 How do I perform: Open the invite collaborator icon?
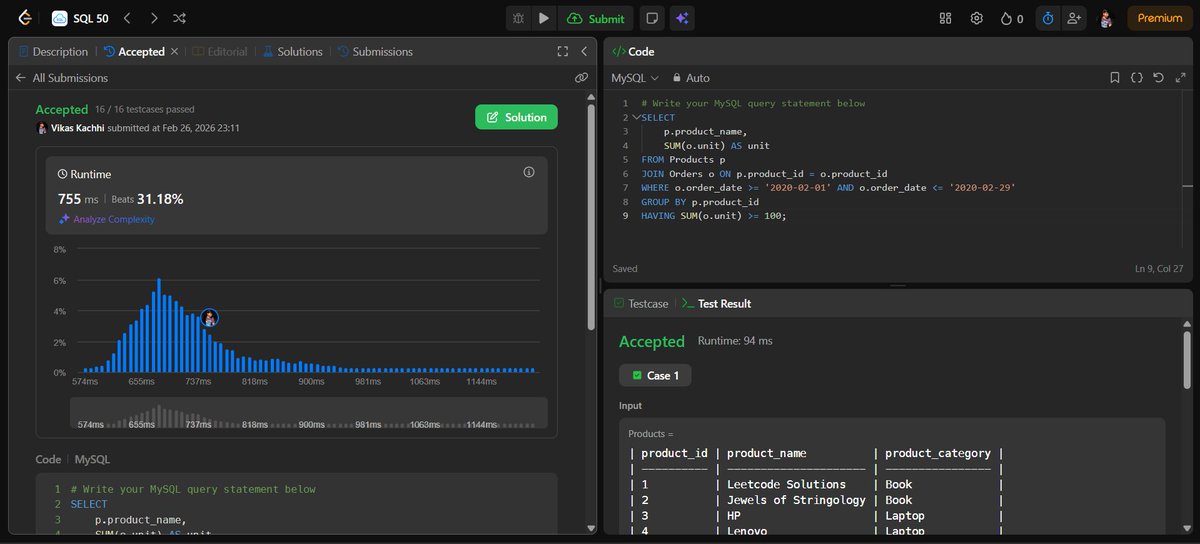pyautogui.click(x=1074, y=18)
